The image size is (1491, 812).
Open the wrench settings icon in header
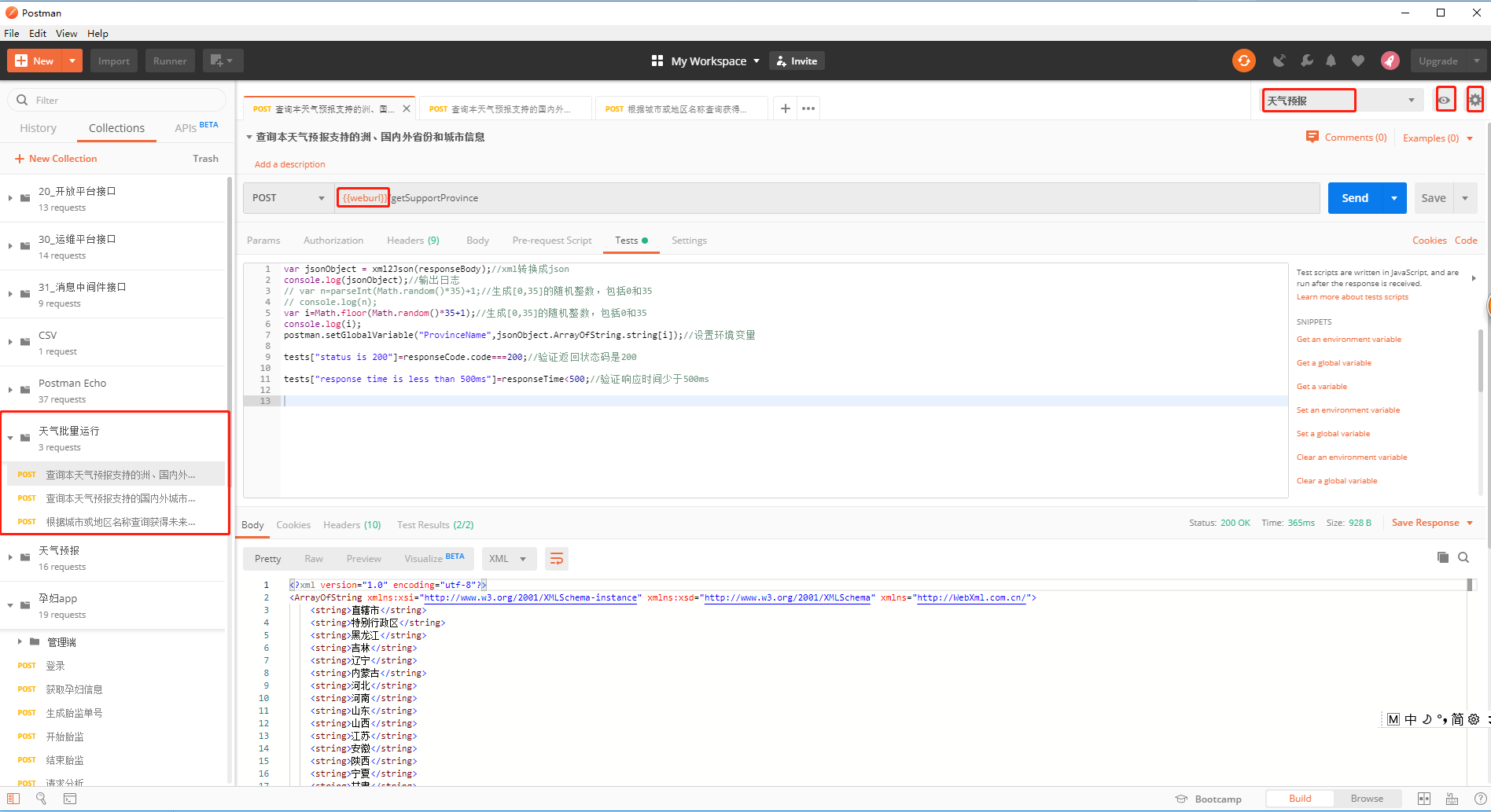1306,61
